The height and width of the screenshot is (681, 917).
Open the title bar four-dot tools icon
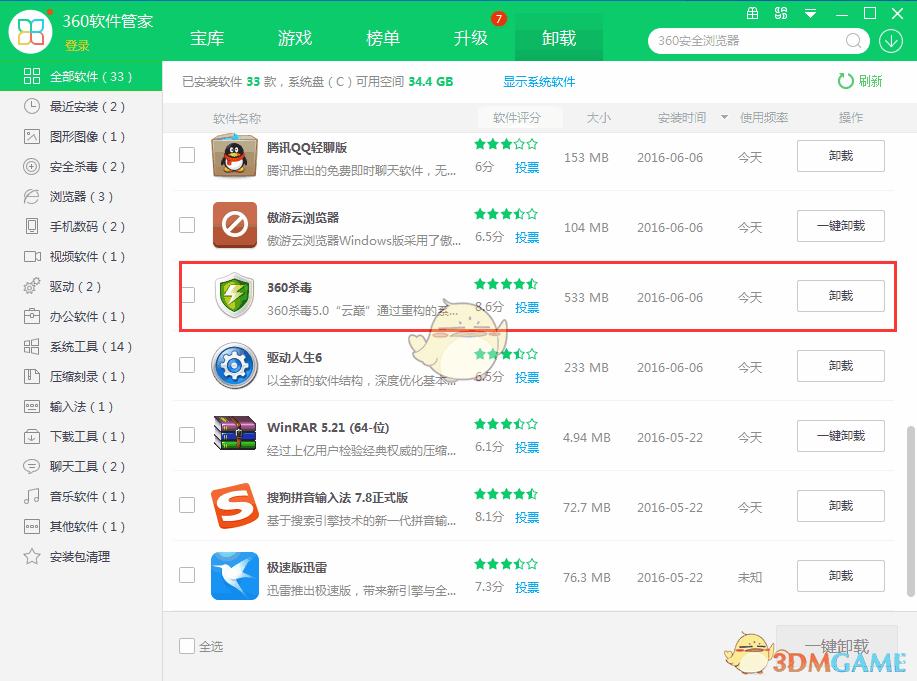click(x=781, y=13)
